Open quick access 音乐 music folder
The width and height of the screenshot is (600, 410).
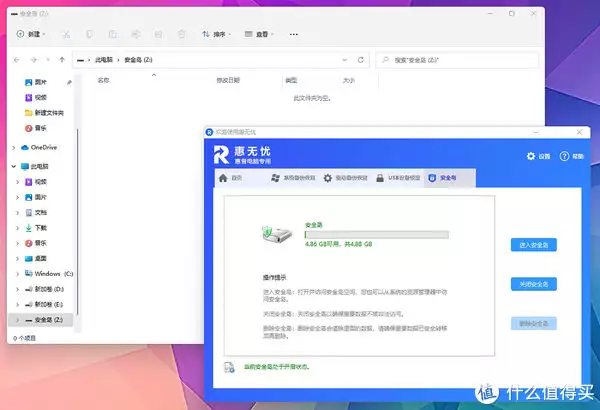coord(41,128)
